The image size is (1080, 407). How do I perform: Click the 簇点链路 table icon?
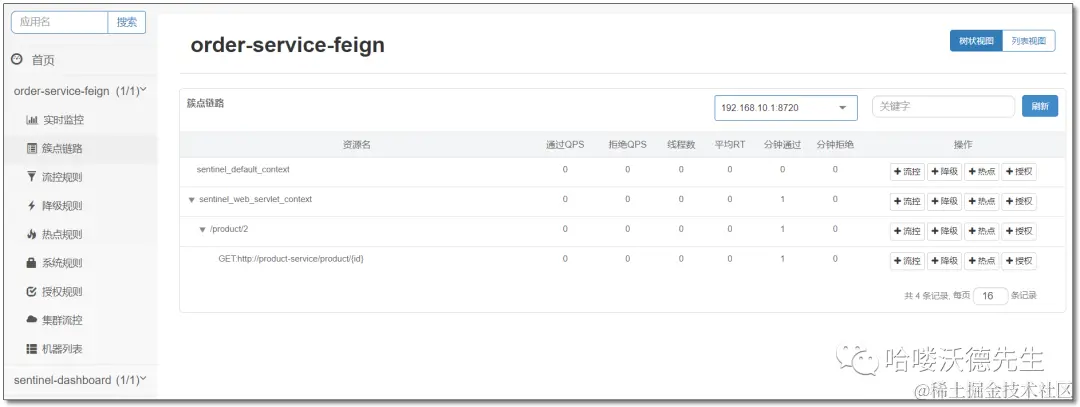tap(32, 149)
